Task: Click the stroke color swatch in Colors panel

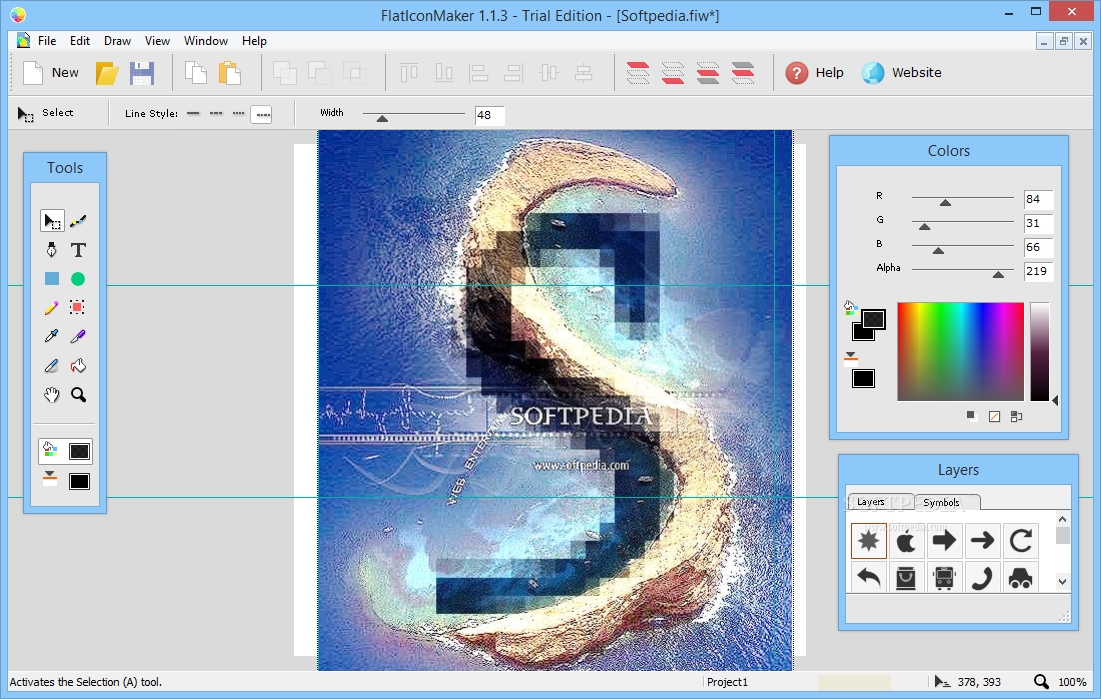Action: (863, 379)
